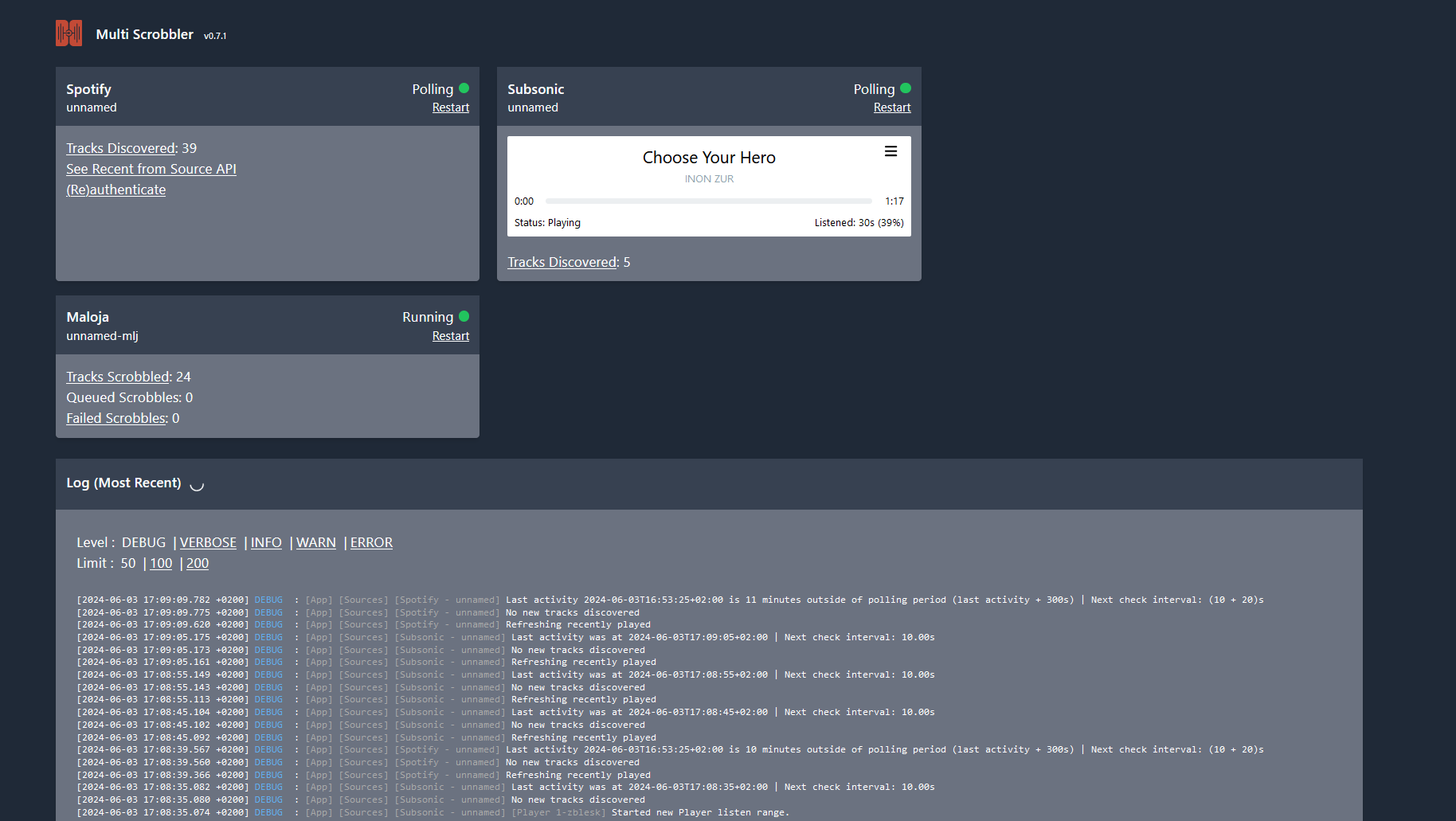This screenshot has height=821, width=1456.
Task: Click the green Subsonic polling status dot
Action: point(905,88)
